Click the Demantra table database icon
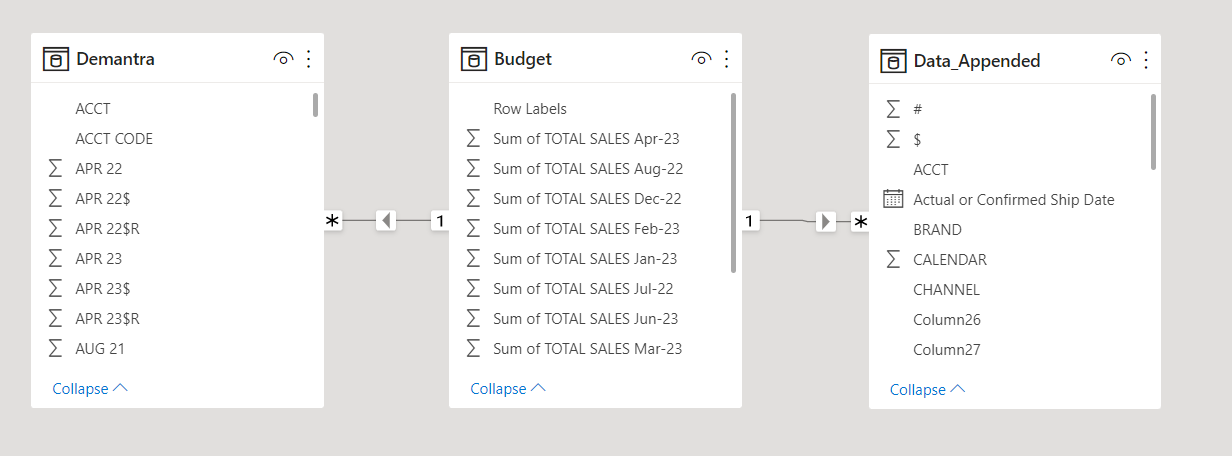 pyautogui.click(x=56, y=59)
